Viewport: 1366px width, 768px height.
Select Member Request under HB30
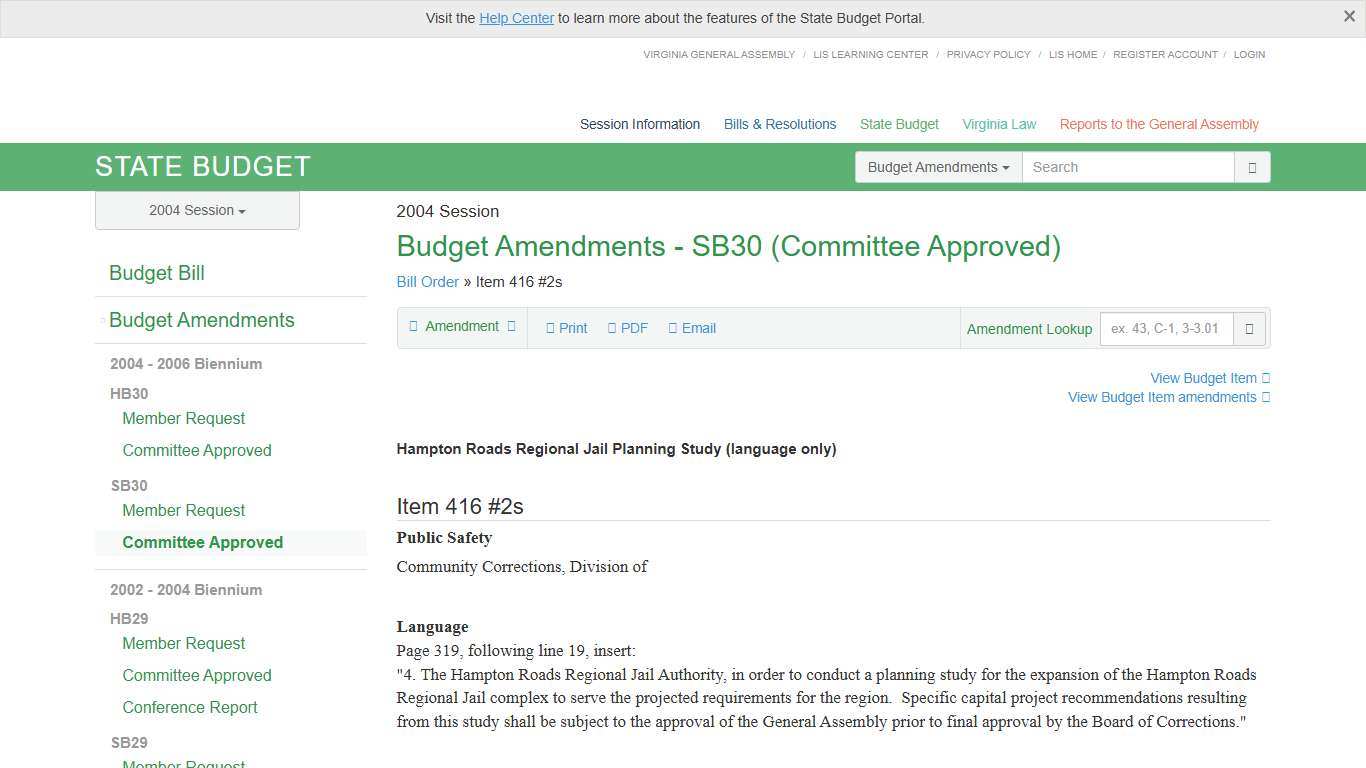[x=183, y=418]
